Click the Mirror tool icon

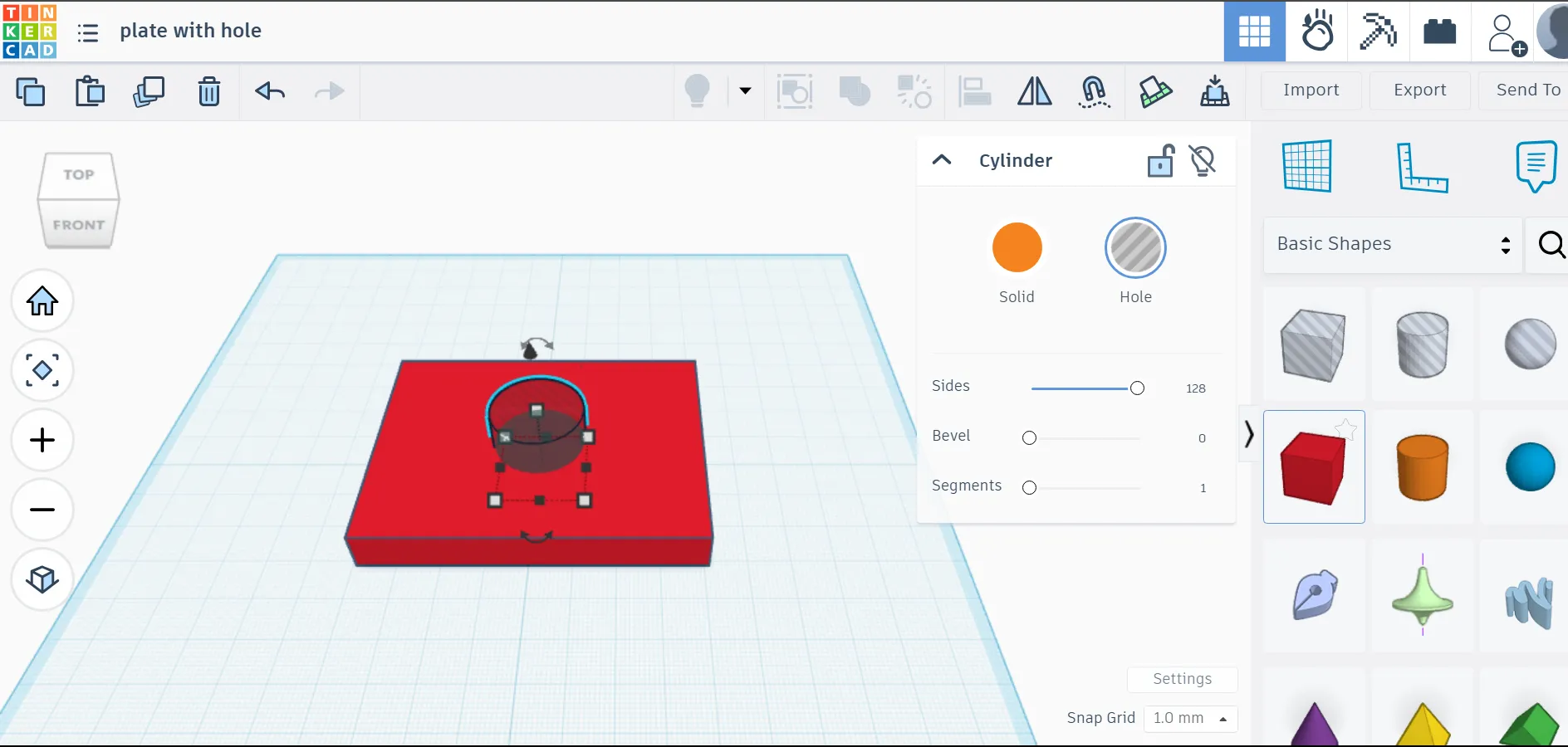click(x=1034, y=91)
